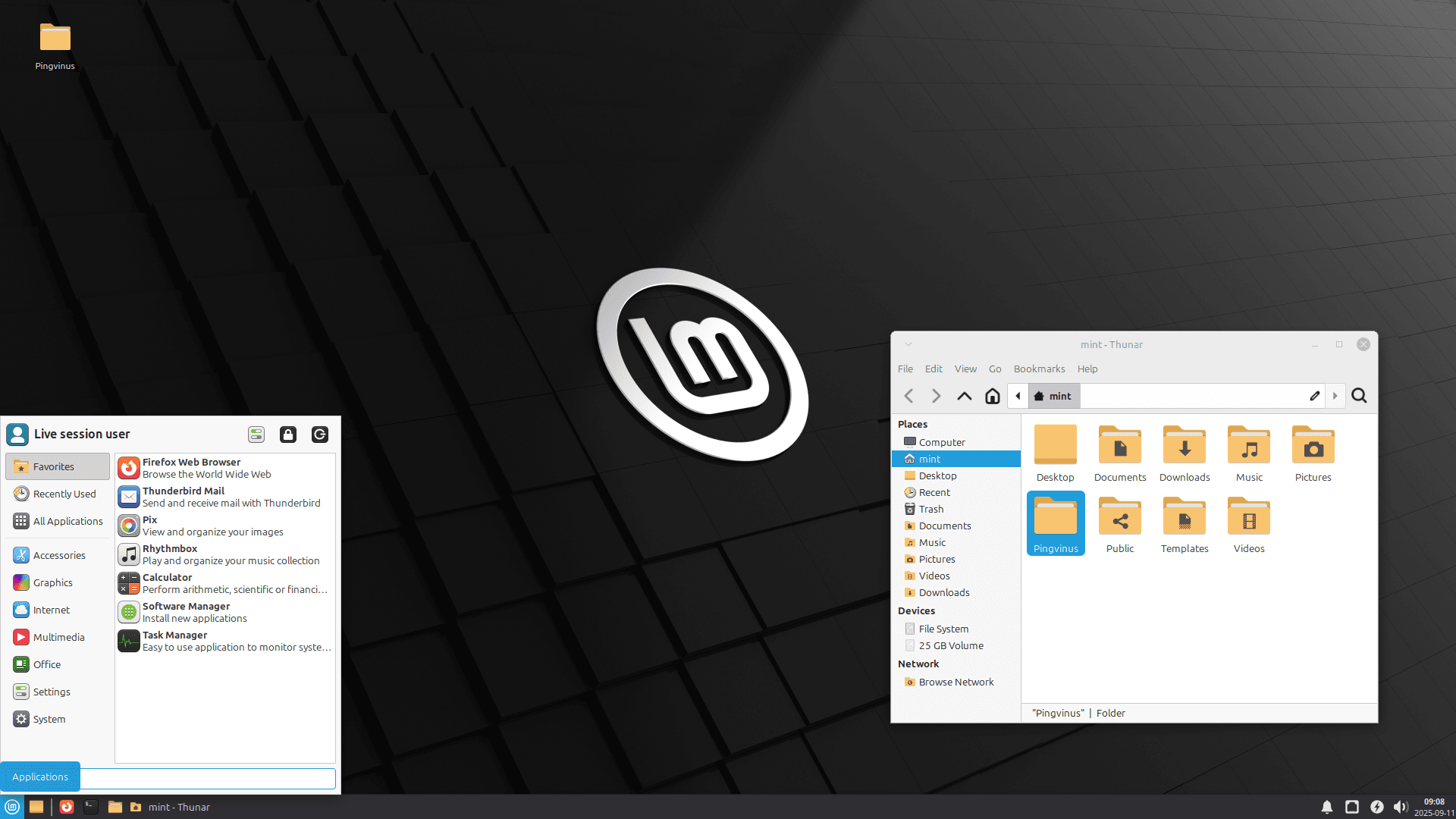This screenshot has width=1456, height=819.
Task: Launch Firefox Web Browser from Favorites
Action: point(191,467)
